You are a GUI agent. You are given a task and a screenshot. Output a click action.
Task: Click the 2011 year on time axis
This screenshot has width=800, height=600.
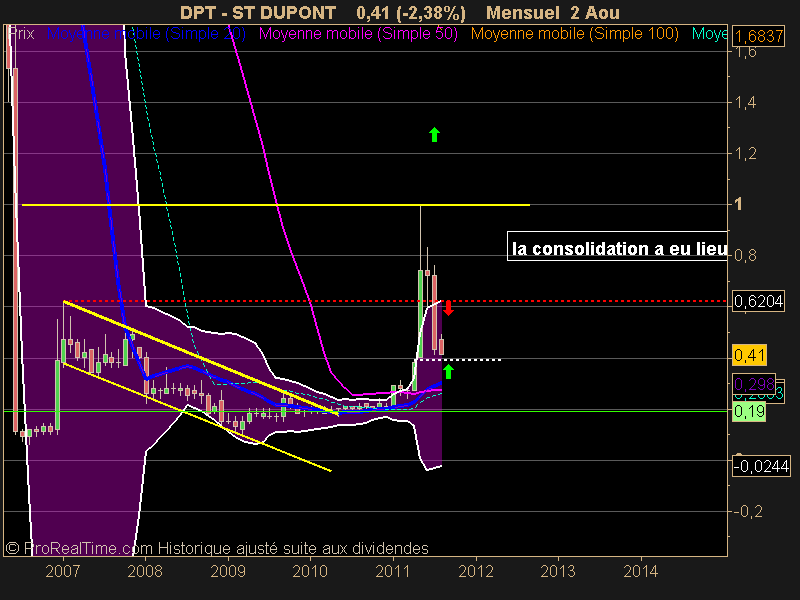click(x=393, y=571)
